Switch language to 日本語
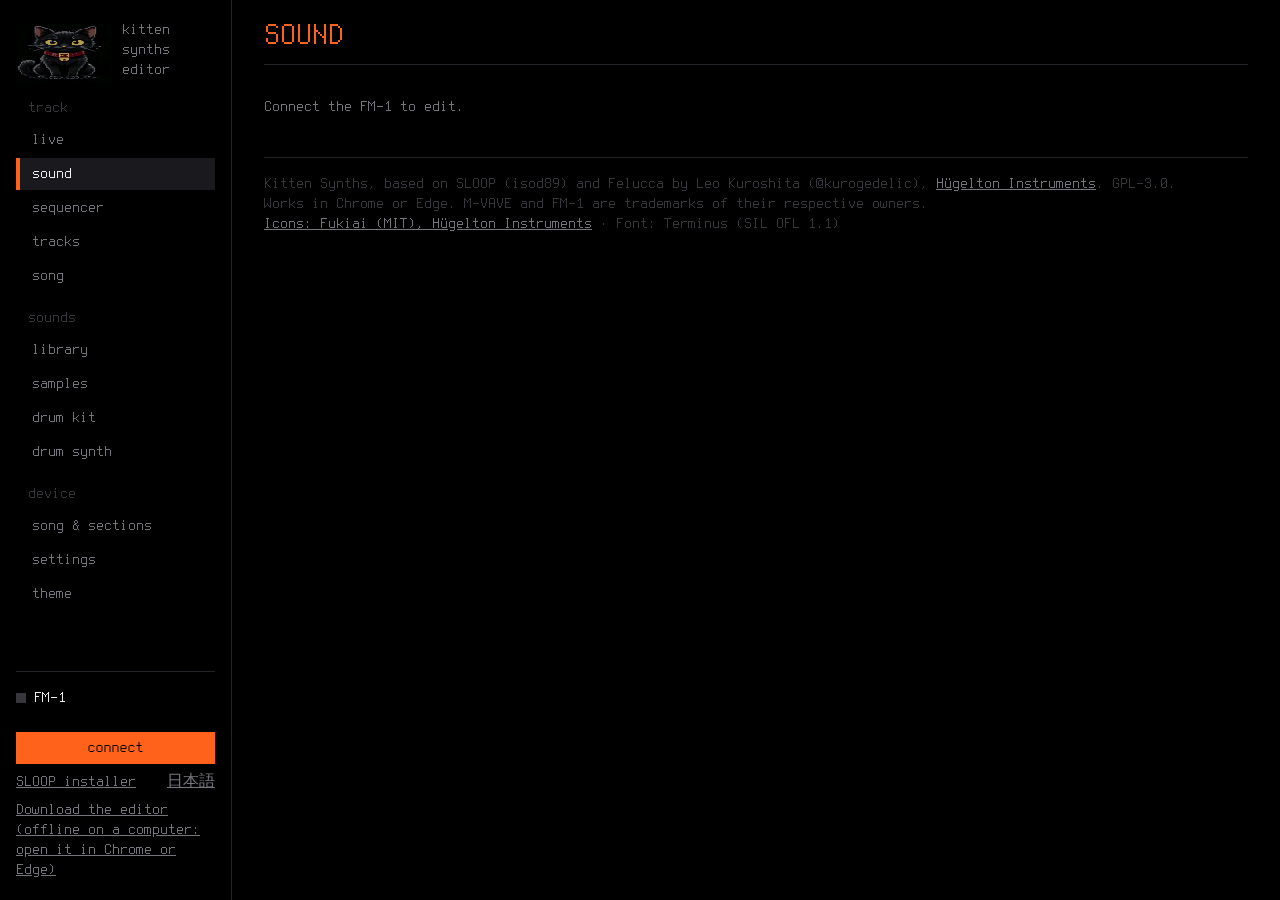 tap(191, 781)
